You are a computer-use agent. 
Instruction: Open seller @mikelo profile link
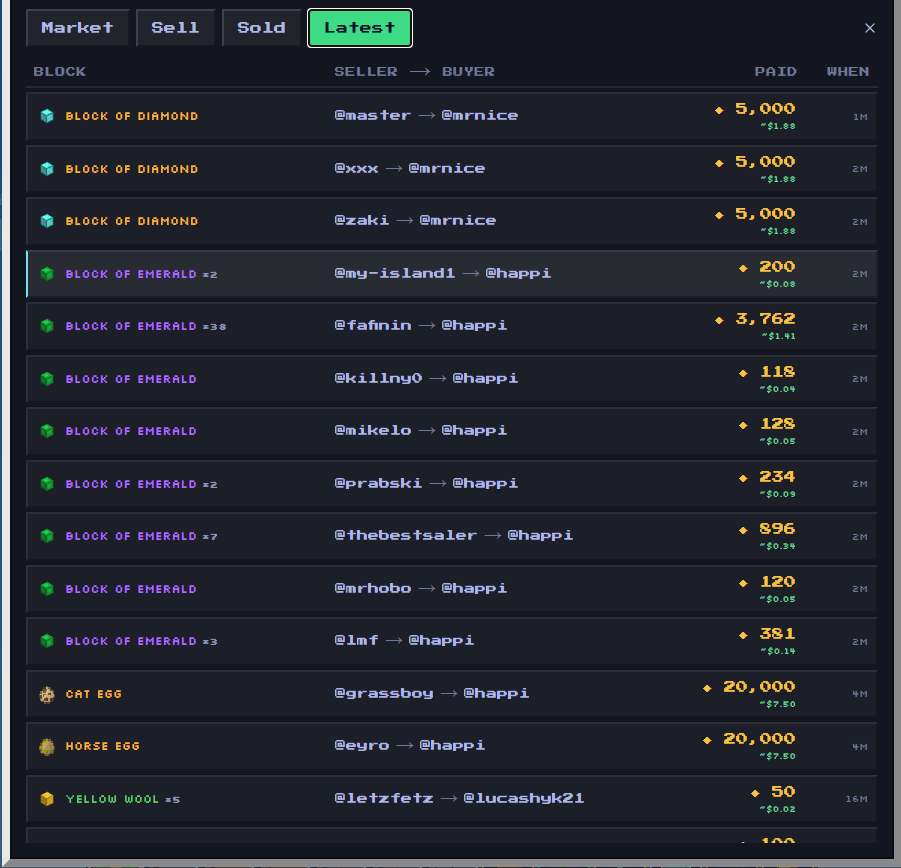pyautogui.click(x=373, y=430)
